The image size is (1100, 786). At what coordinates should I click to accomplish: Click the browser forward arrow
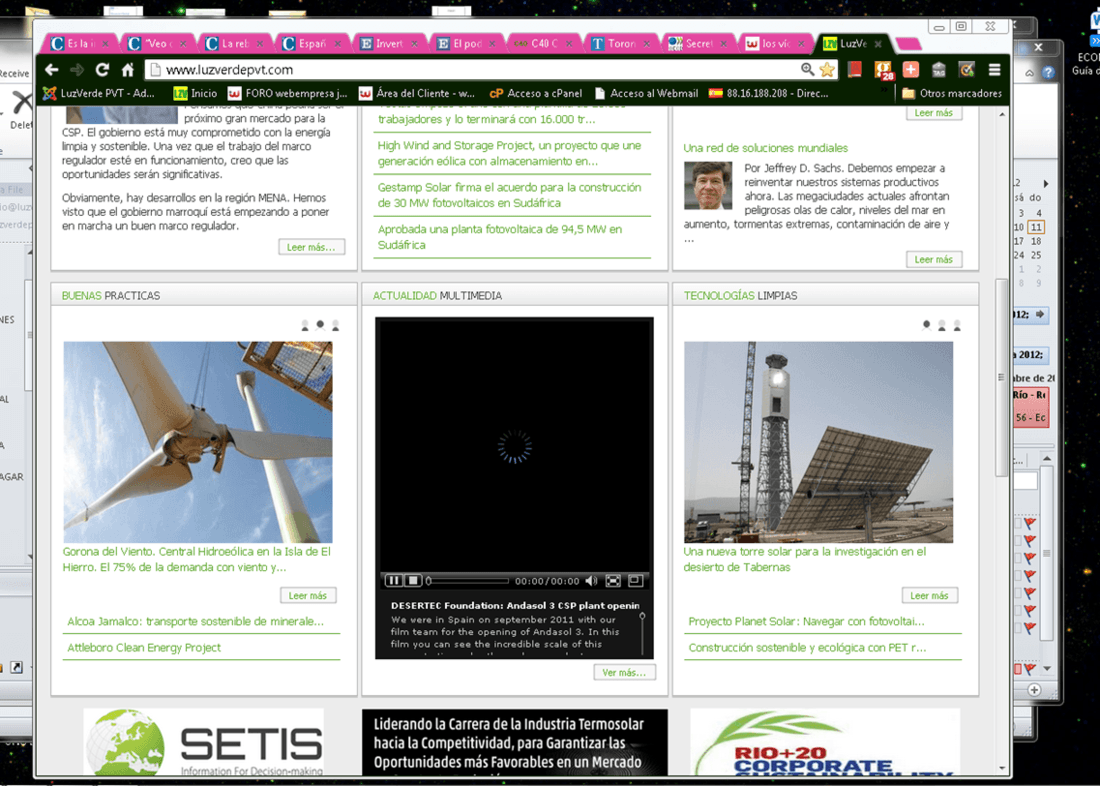pos(77,69)
